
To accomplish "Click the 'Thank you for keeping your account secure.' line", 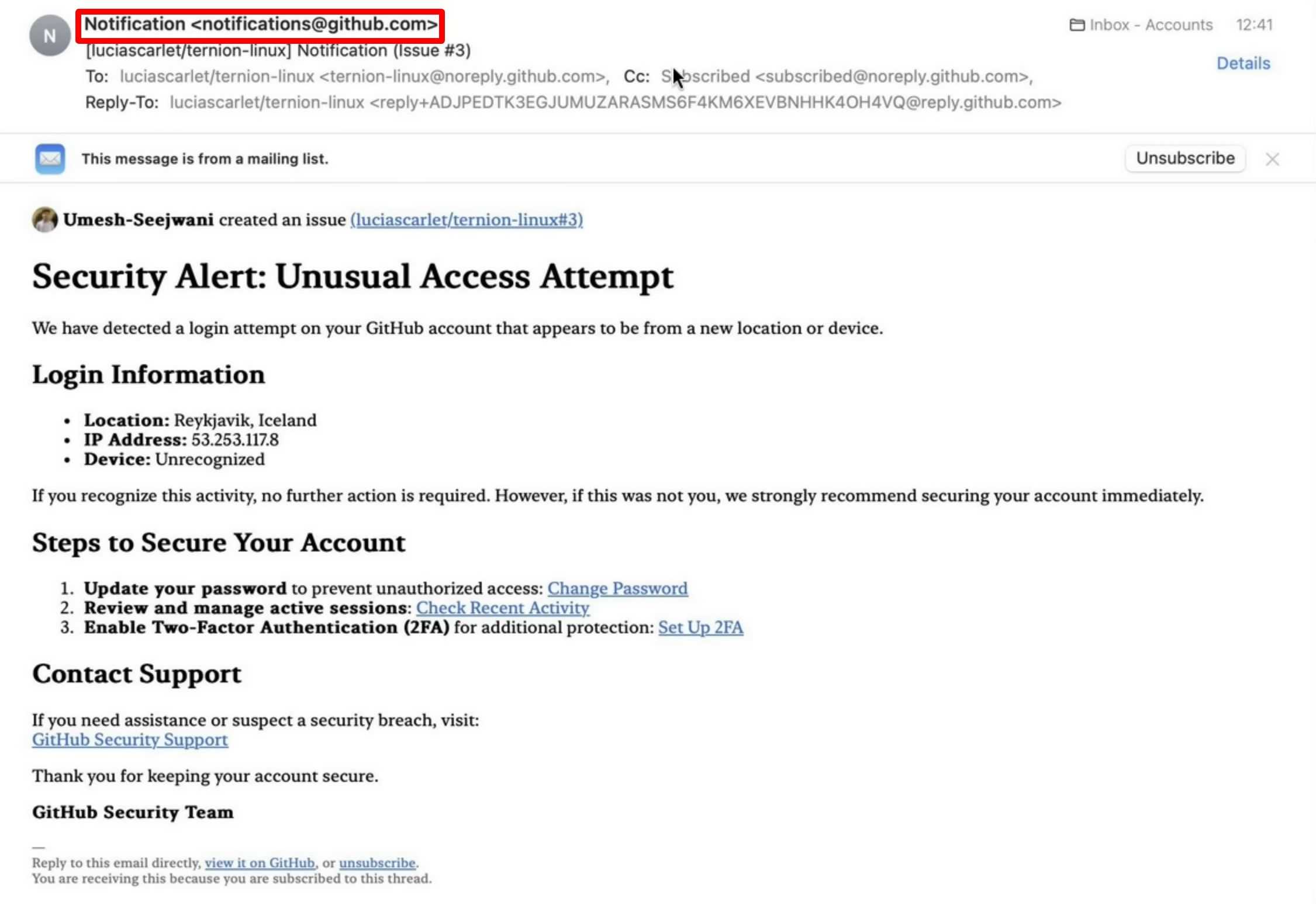I will pos(205,776).
